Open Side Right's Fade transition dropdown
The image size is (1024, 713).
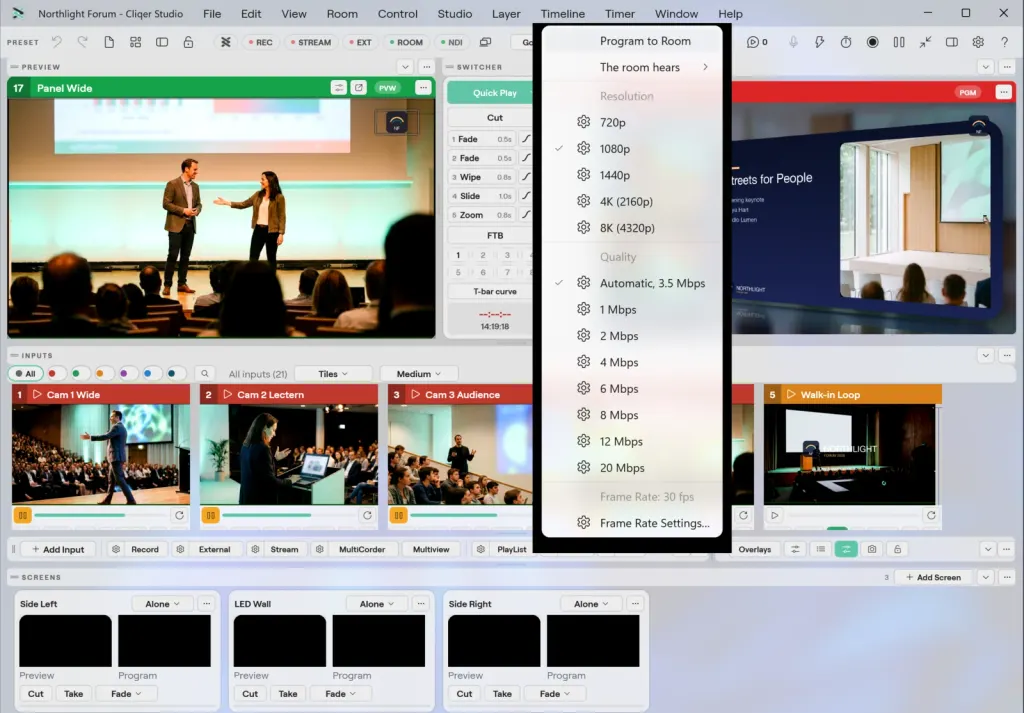point(555,693)
